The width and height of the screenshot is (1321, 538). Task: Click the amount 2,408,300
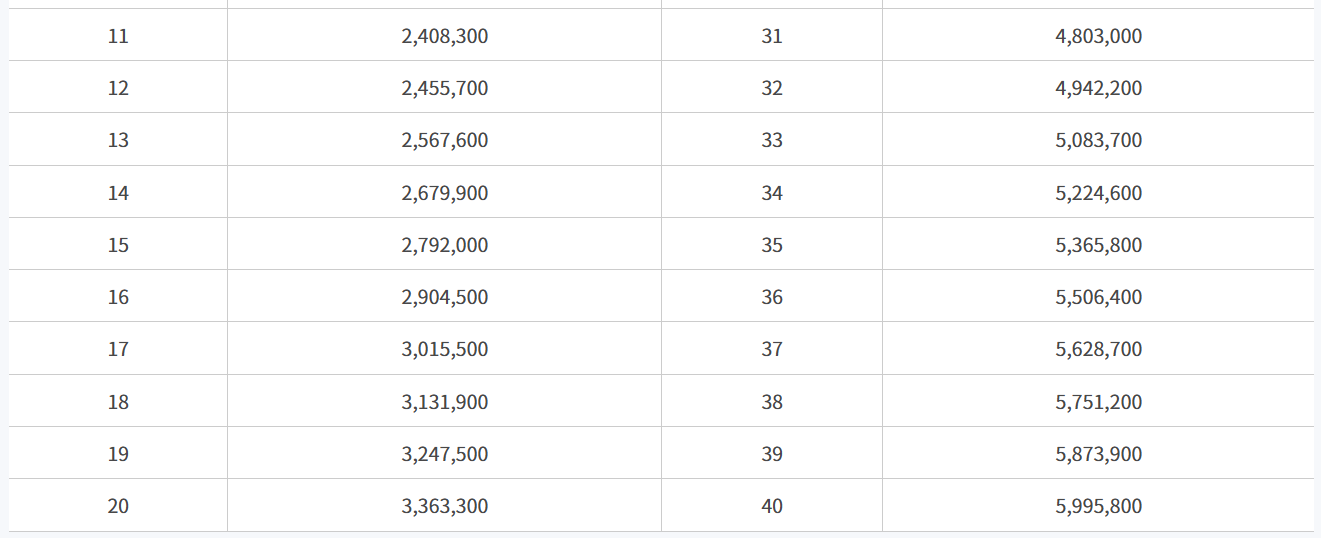coord(445,36)
